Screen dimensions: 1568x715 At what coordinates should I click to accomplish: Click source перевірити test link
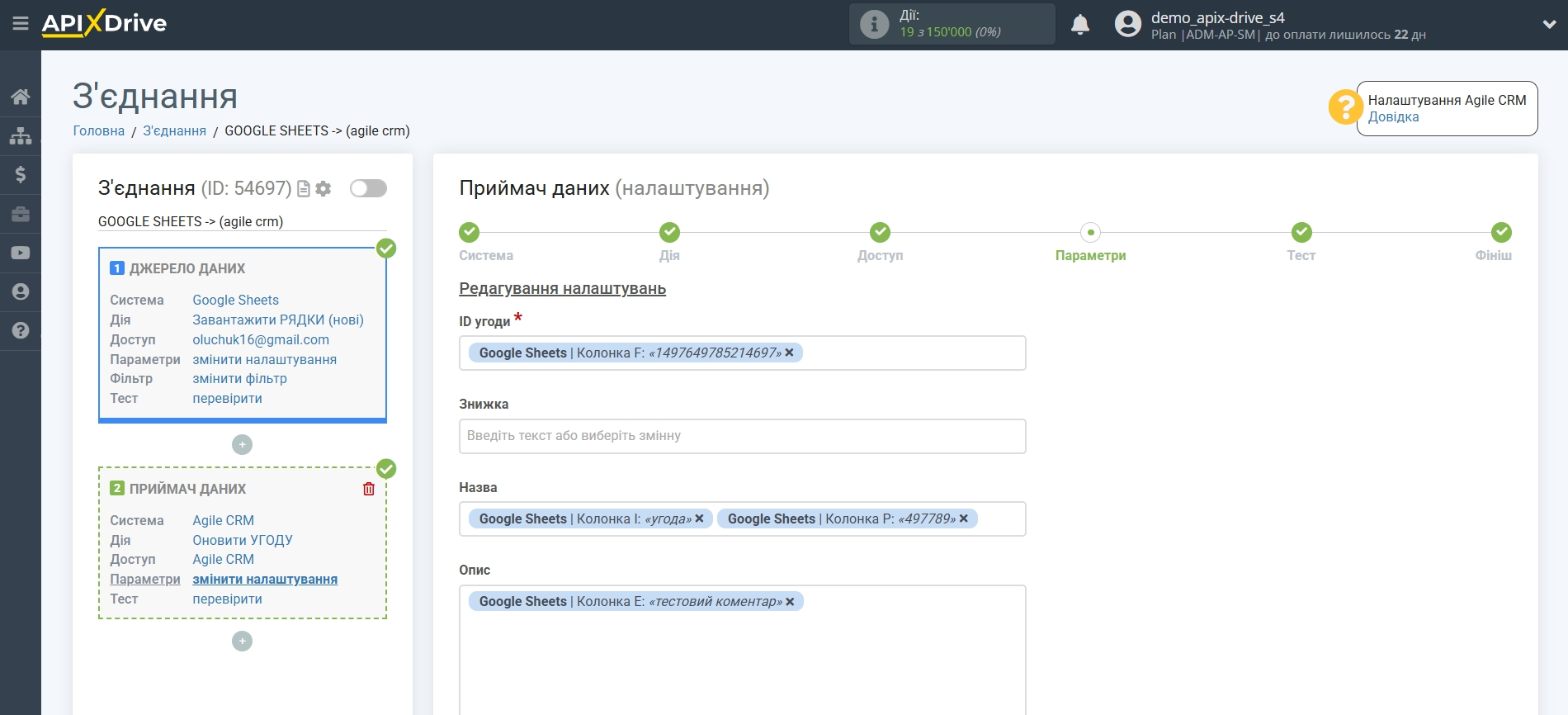[x=227, y=398]
